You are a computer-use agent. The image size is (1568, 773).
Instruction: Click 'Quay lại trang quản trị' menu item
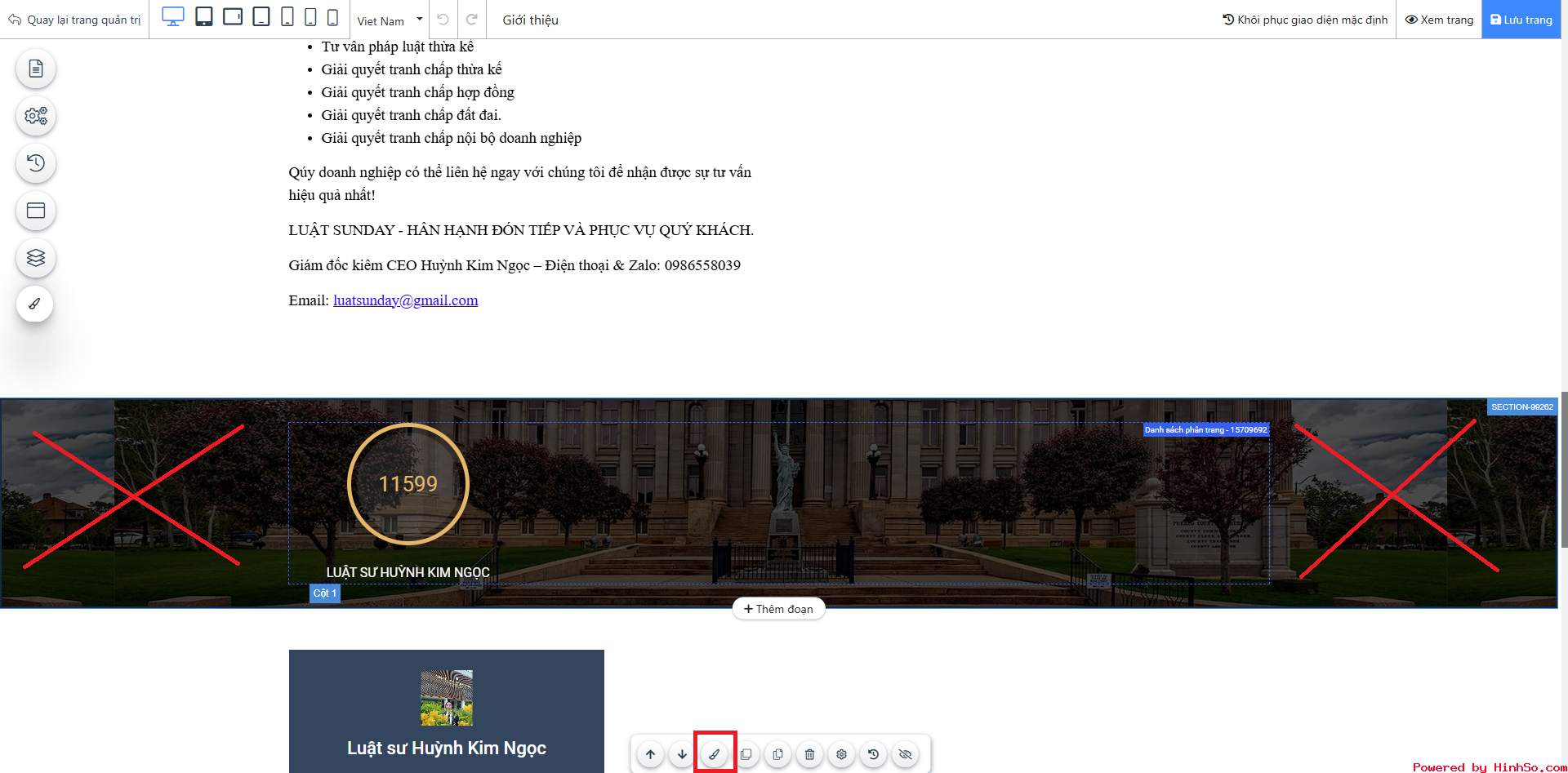click(x=74, y=20)
